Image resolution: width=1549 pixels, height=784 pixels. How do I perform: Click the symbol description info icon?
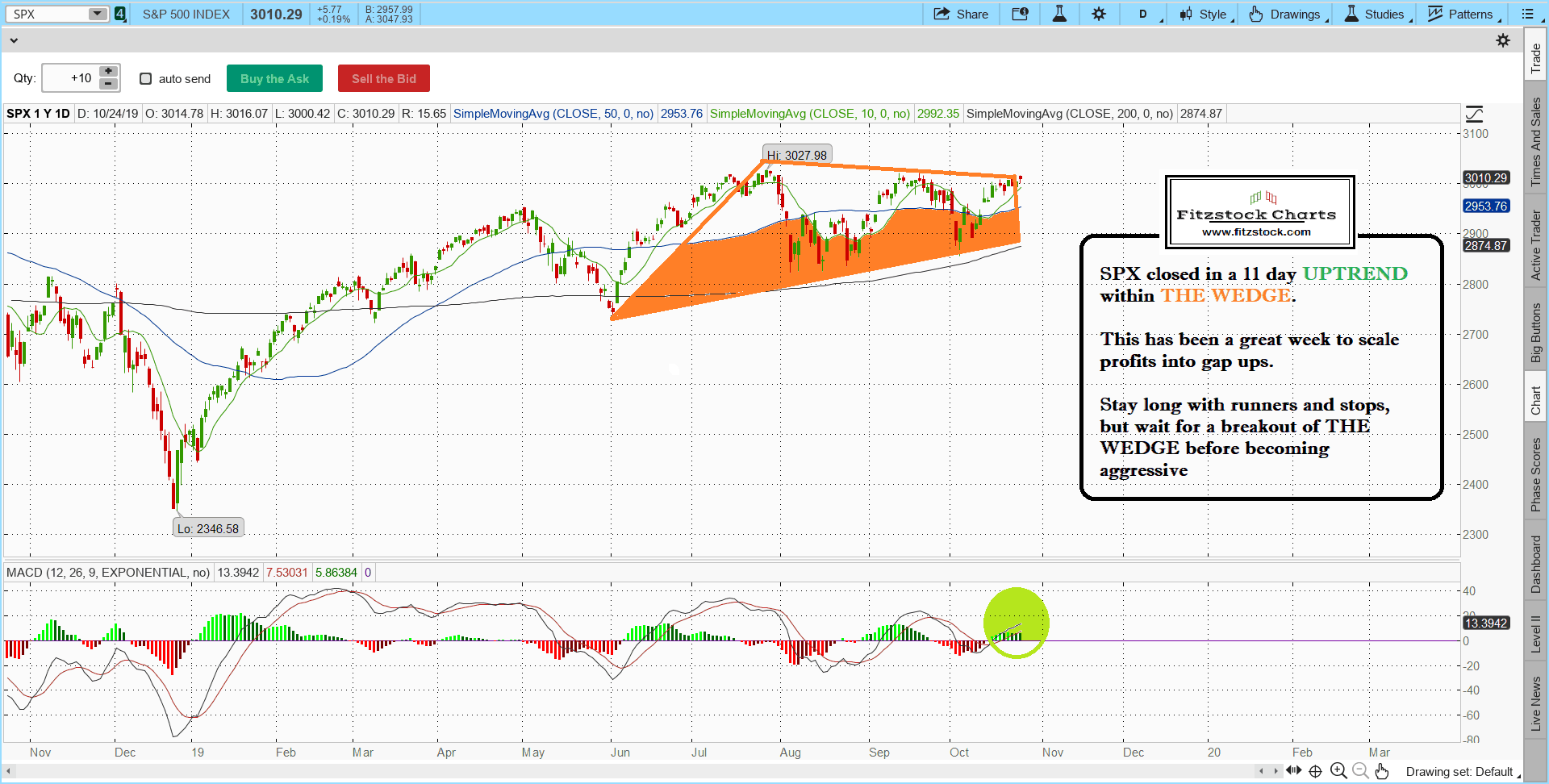tap(1020, 14)
